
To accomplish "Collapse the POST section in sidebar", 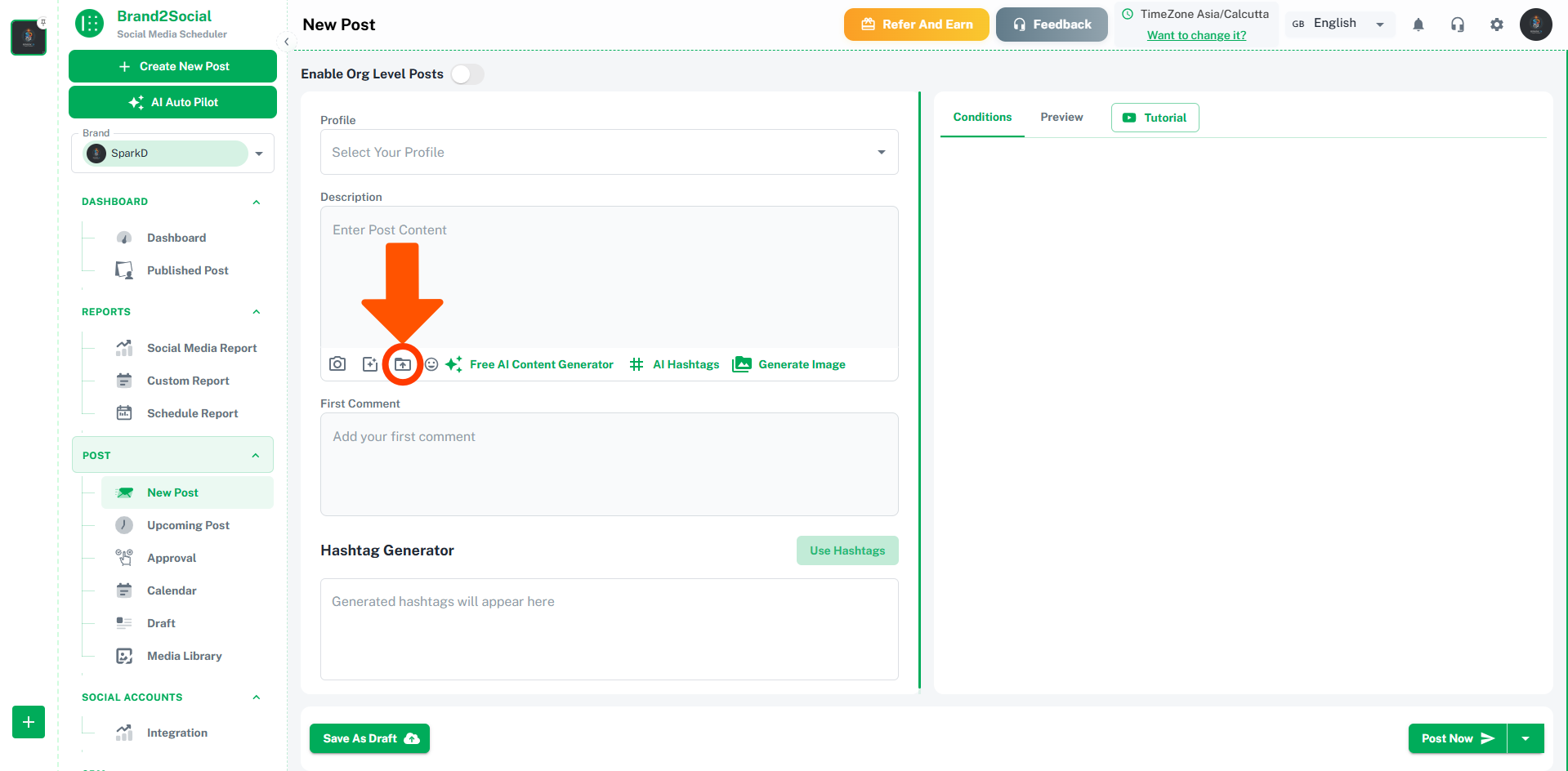I will (256, 454).
